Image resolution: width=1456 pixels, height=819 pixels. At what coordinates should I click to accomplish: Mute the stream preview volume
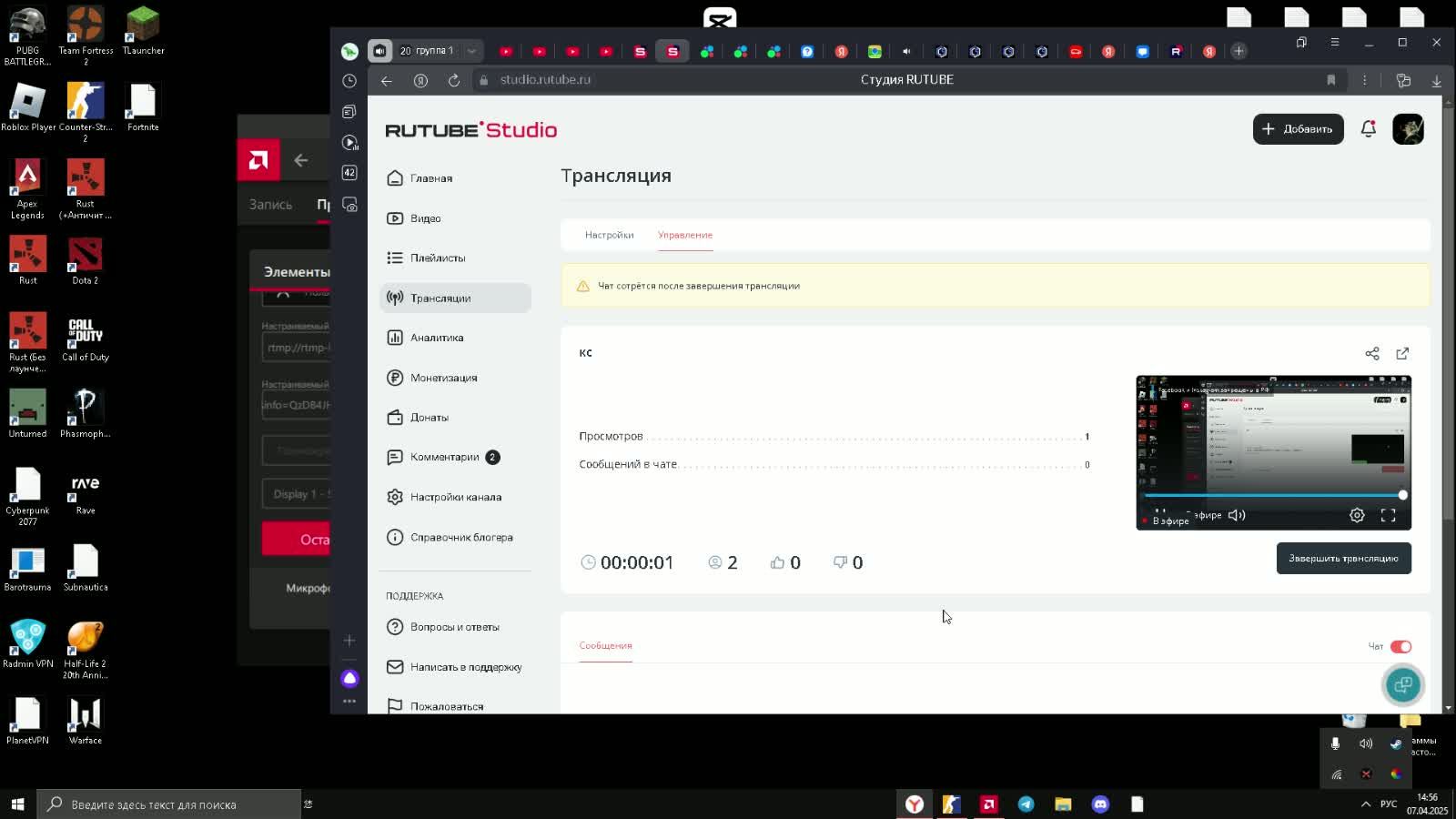coord(1237,515)
